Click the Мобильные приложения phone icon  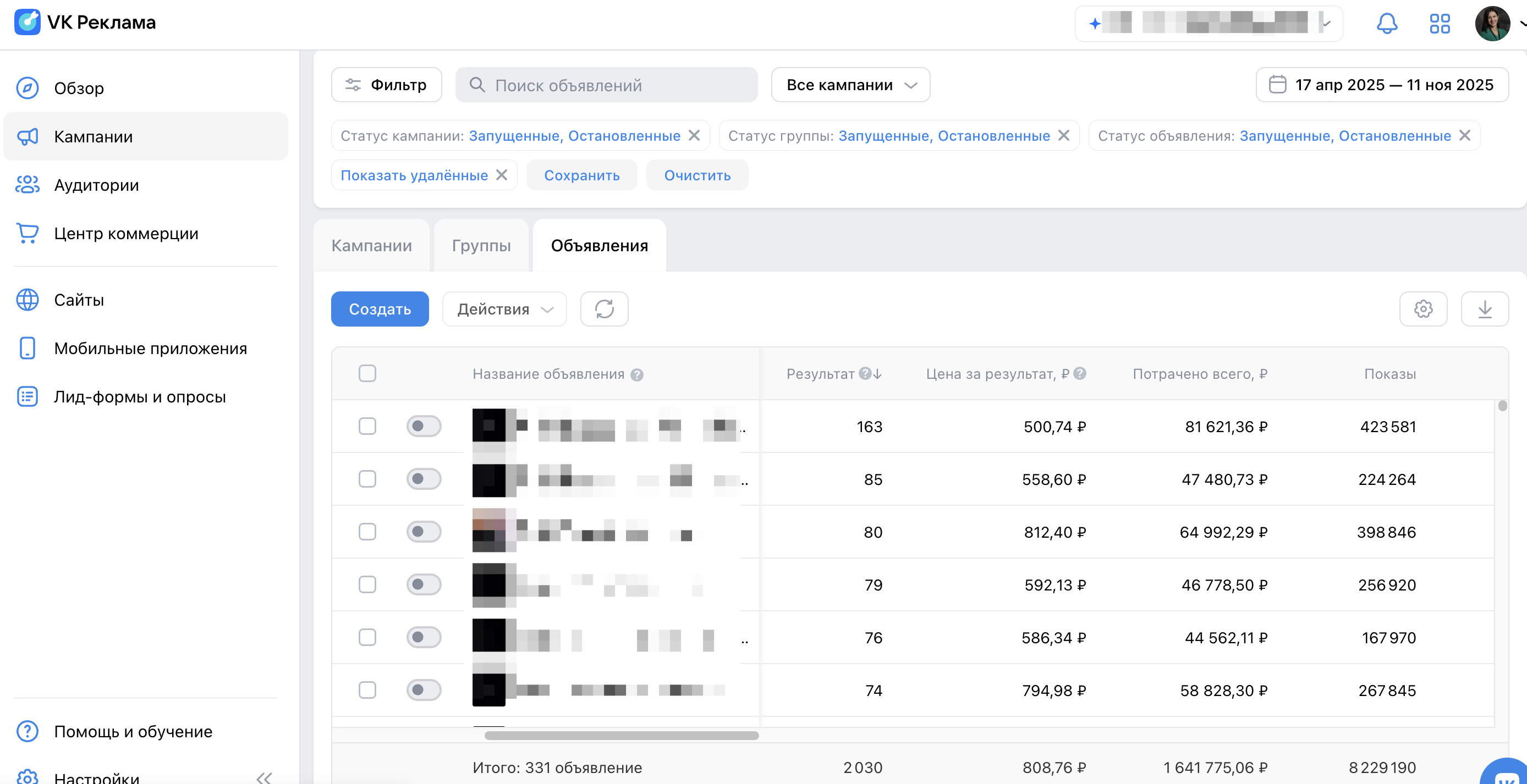[28, 349]
